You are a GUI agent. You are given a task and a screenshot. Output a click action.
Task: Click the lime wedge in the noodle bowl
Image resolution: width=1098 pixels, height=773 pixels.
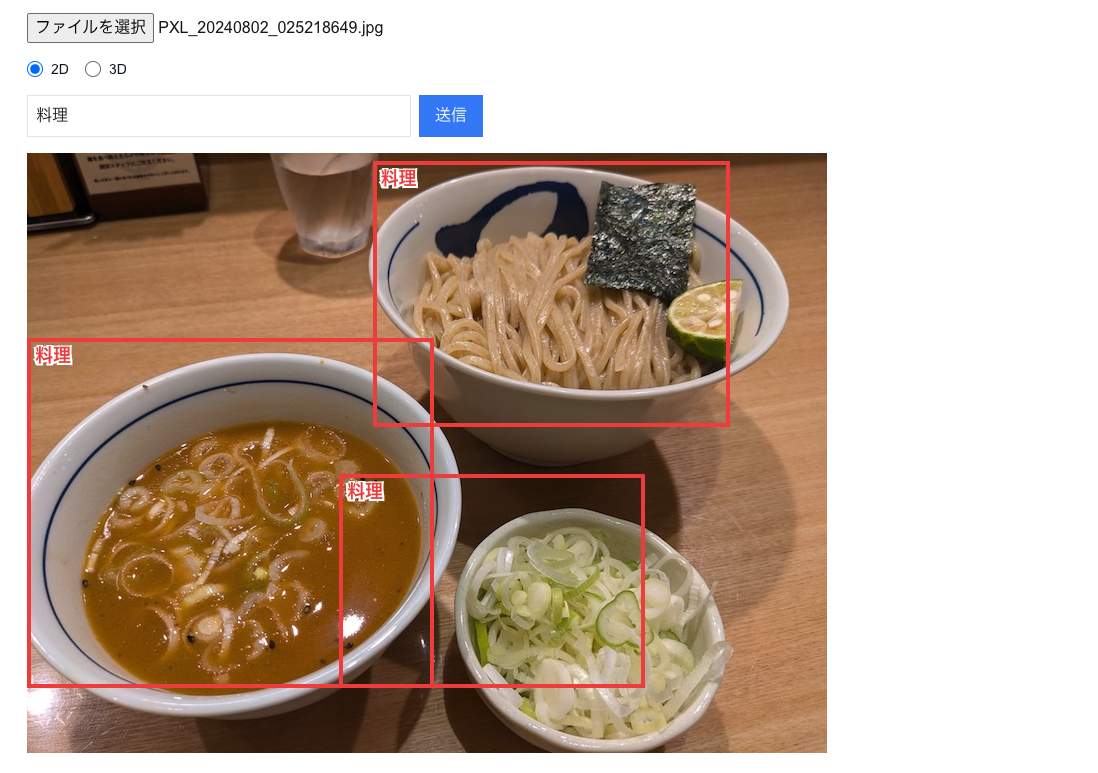[x=704, y=319]
